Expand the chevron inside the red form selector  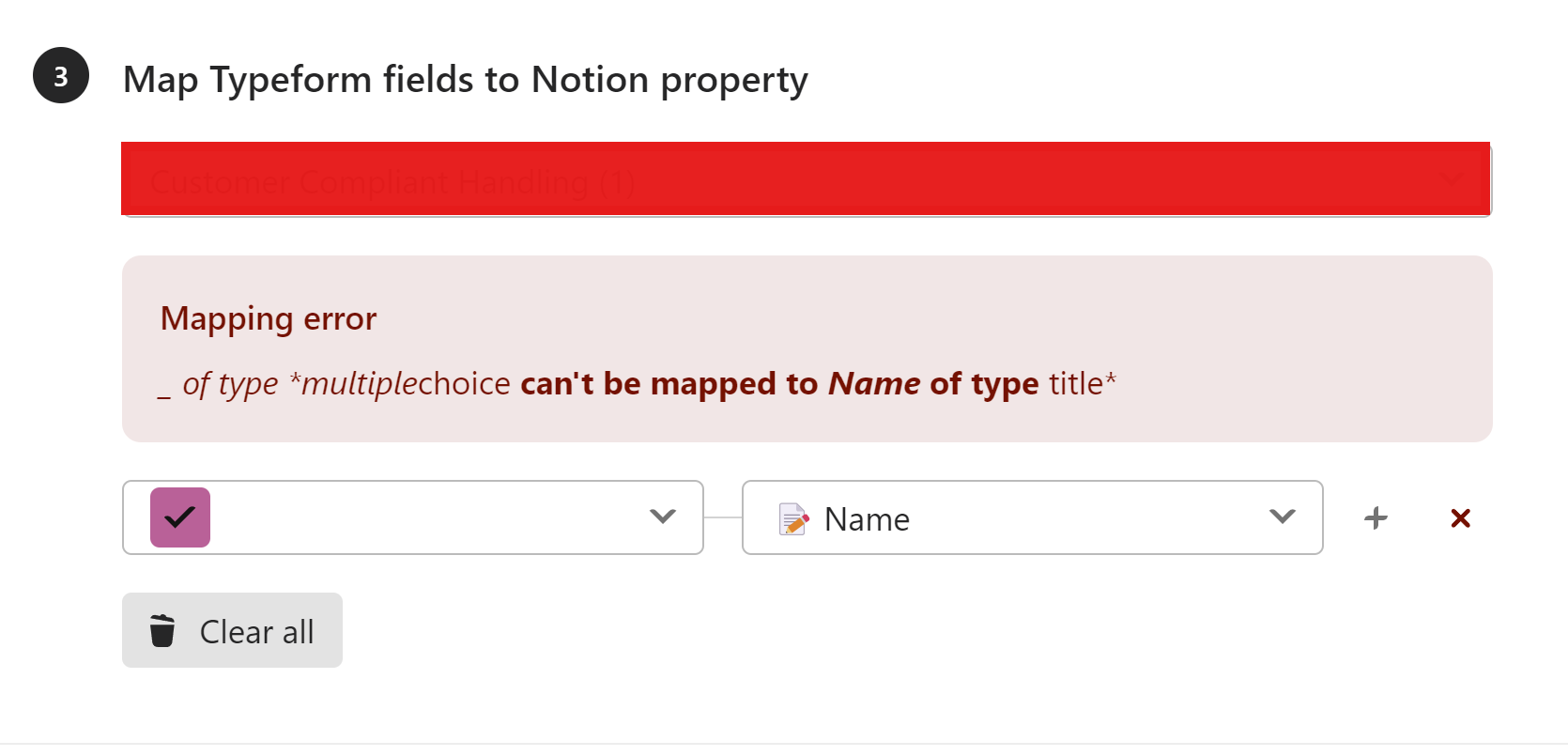[1452, 179]
